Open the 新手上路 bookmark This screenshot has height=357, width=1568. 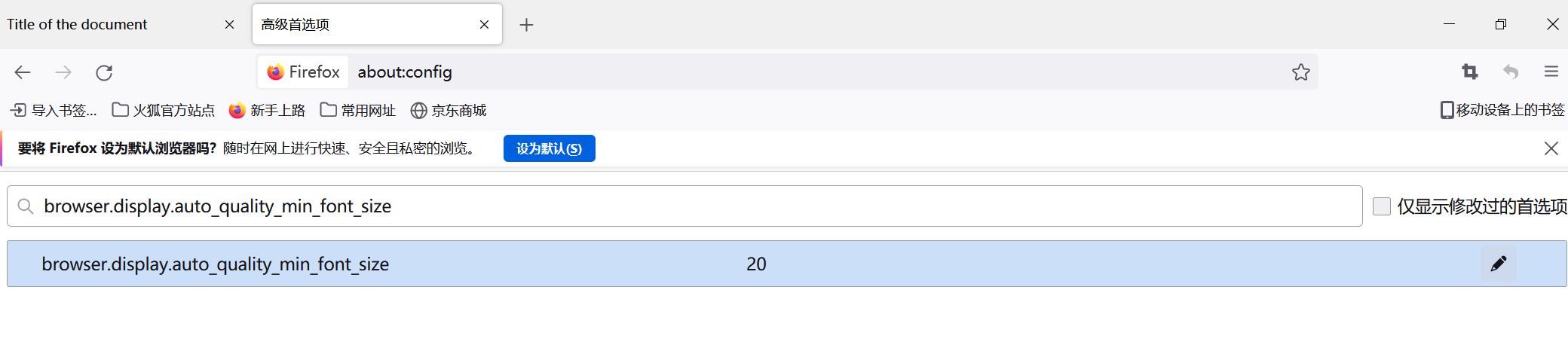pos(268,110)
